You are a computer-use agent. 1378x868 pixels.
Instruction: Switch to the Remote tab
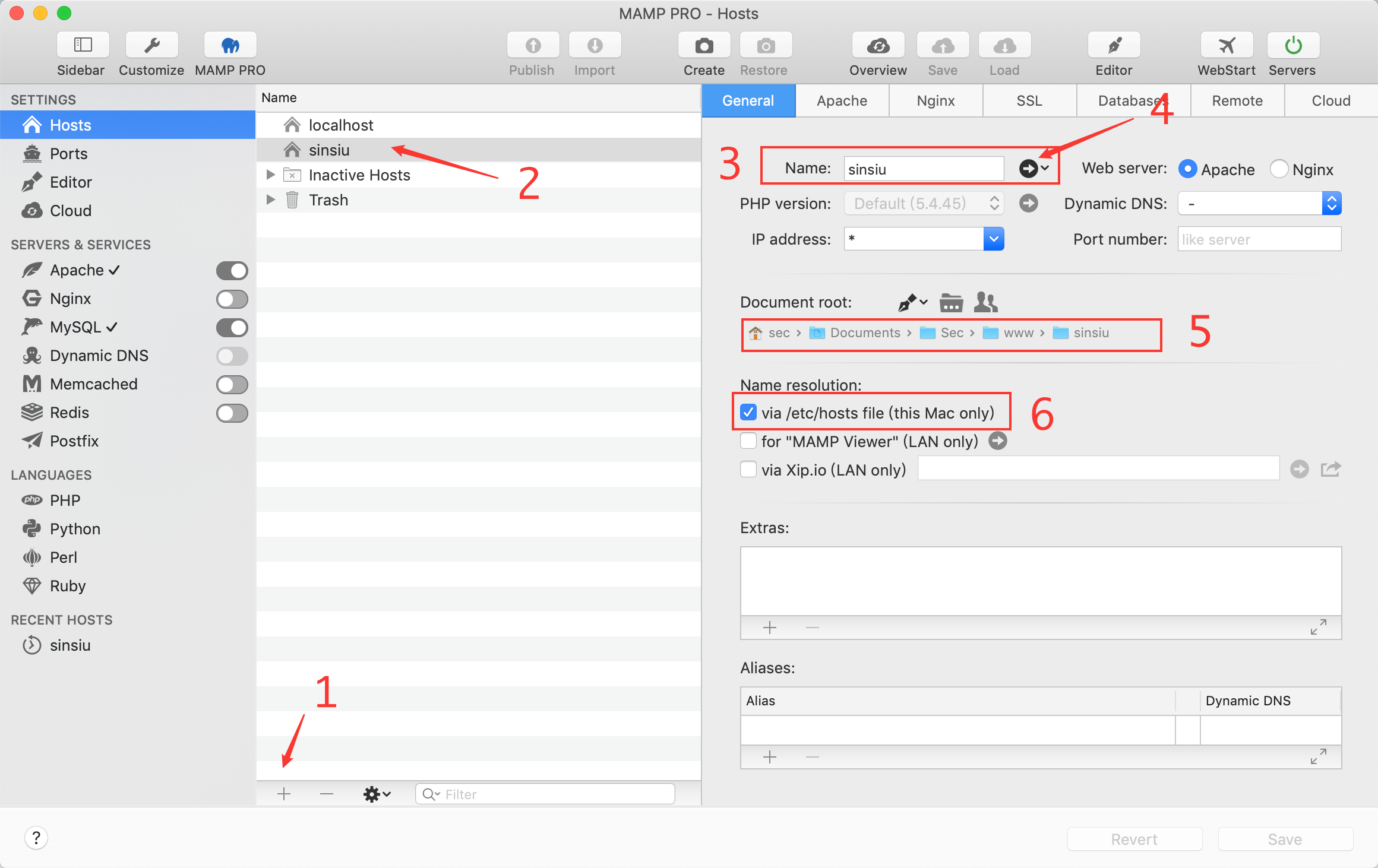coord(1237,101)
